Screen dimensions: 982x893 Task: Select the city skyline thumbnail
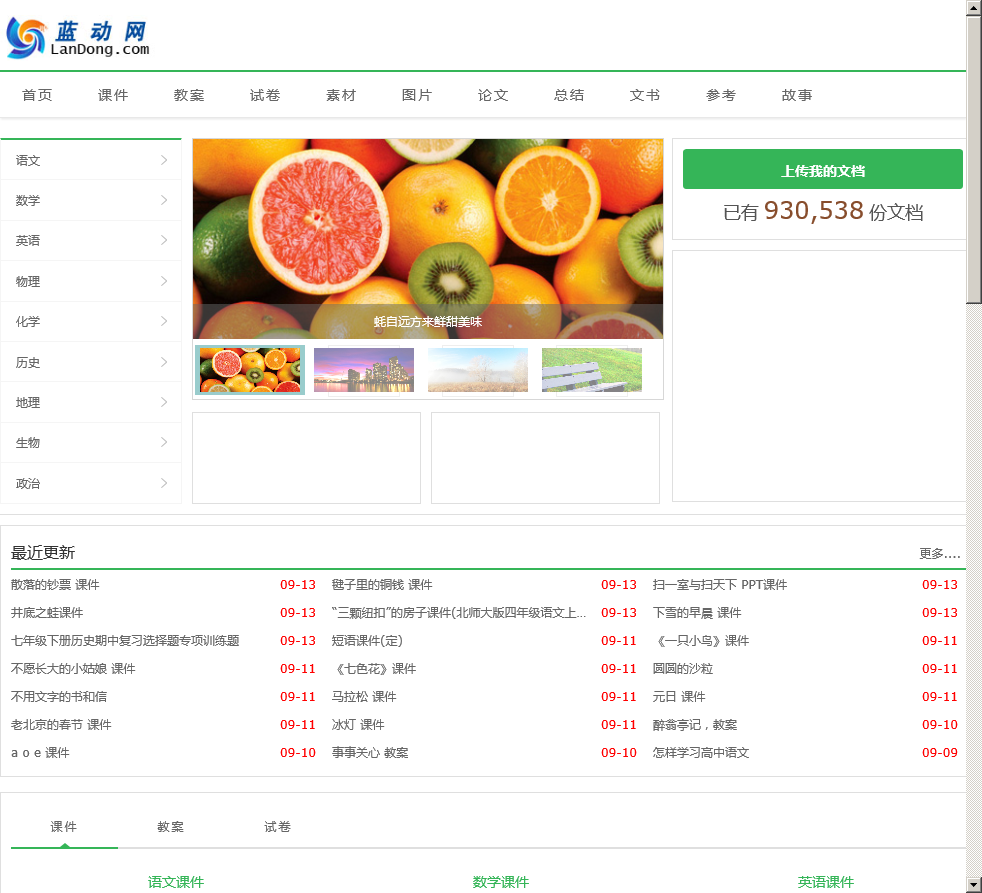(364, 369)
